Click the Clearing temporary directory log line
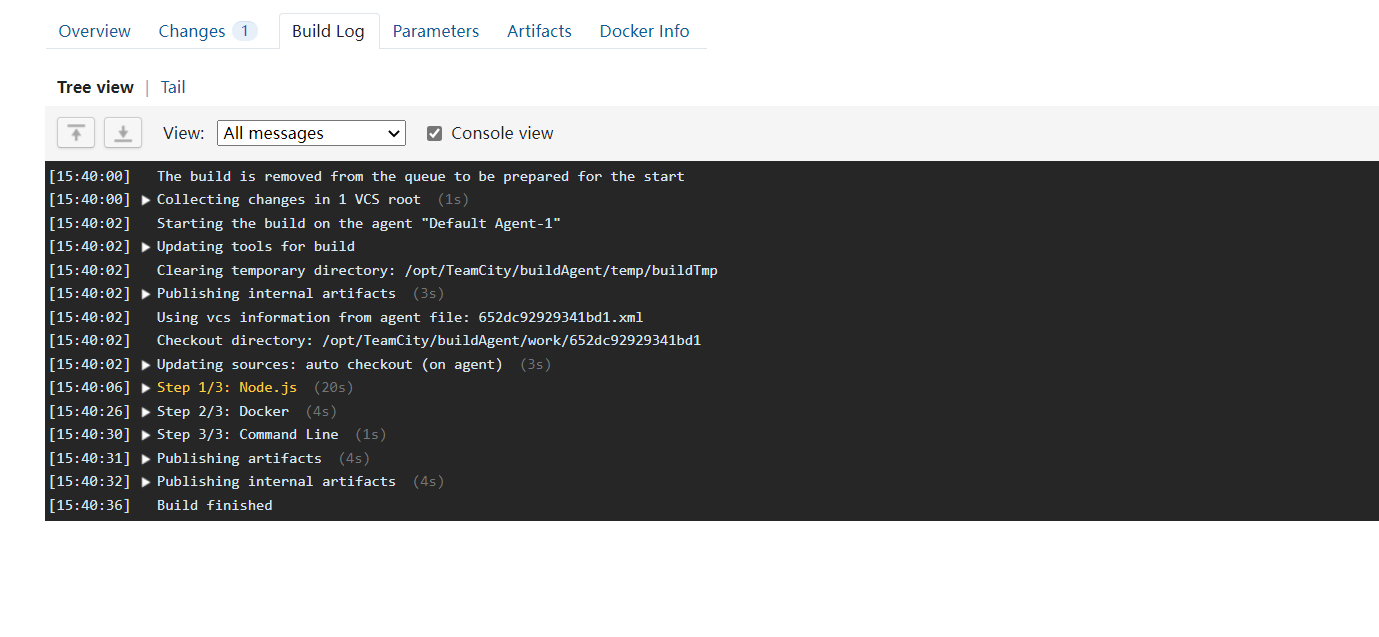Screen dimensions: 1379x637 (x=437, y=270)
